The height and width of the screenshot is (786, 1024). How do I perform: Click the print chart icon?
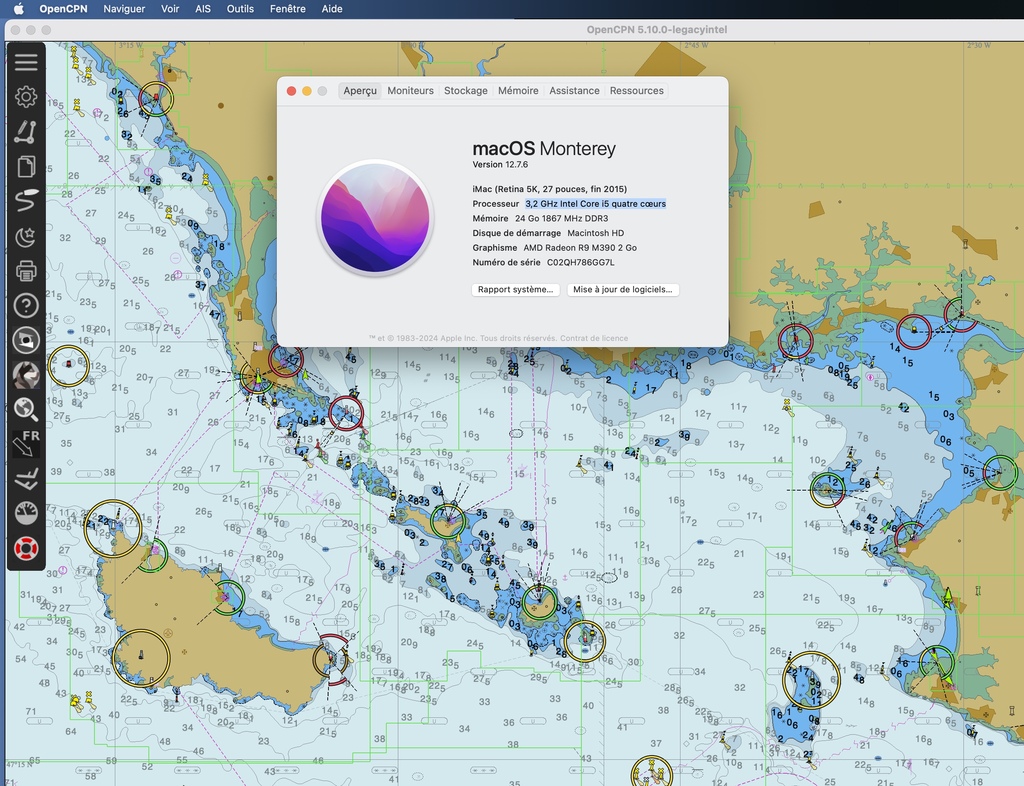click(26, 270)
